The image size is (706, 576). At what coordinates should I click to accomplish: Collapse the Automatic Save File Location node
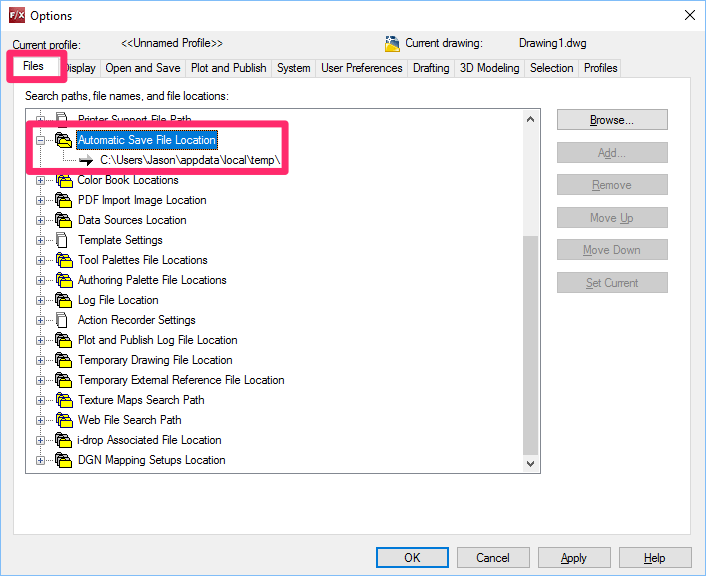(40, 141)
